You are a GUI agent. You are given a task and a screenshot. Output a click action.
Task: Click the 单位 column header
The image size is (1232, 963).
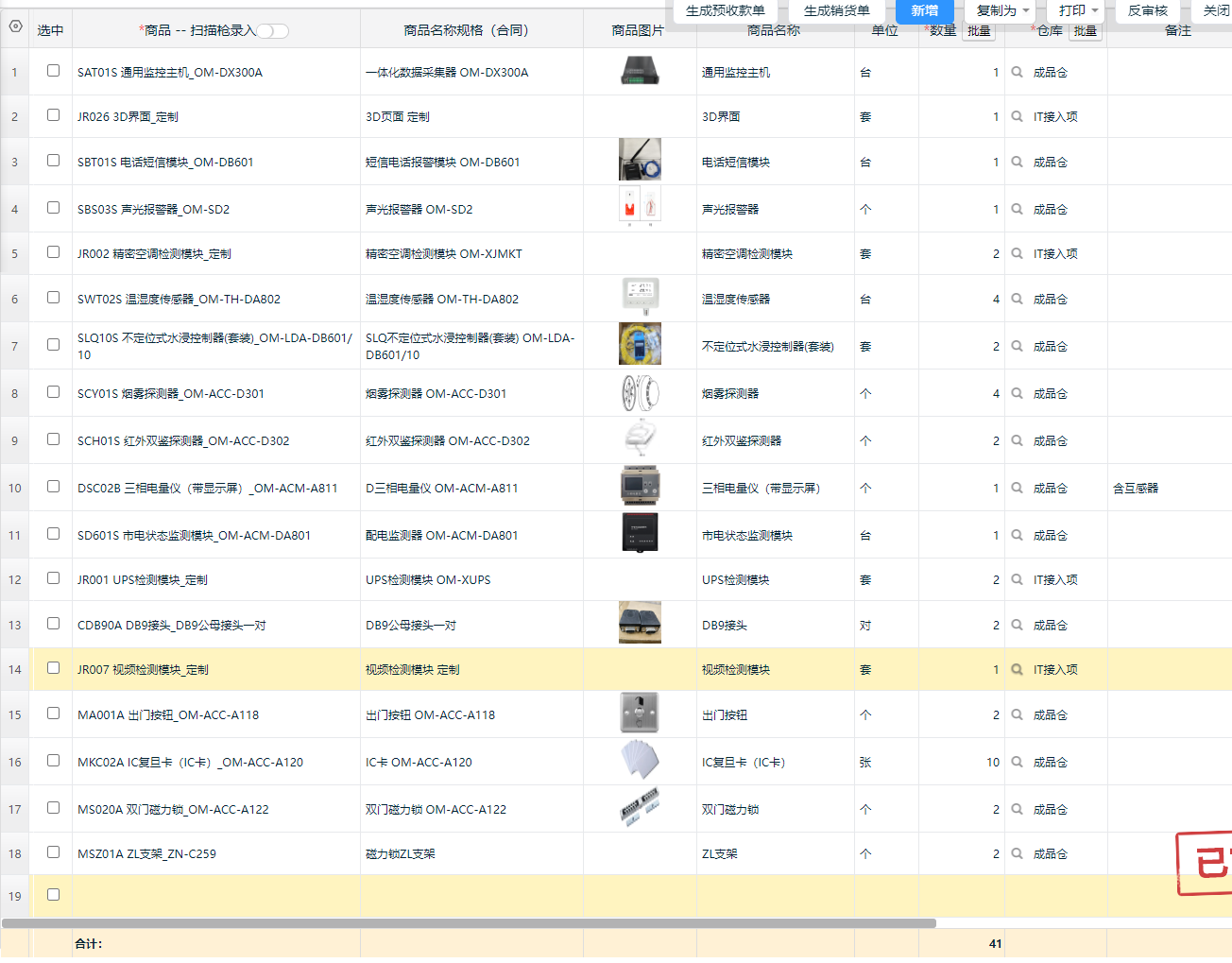(x=885, y=31)
